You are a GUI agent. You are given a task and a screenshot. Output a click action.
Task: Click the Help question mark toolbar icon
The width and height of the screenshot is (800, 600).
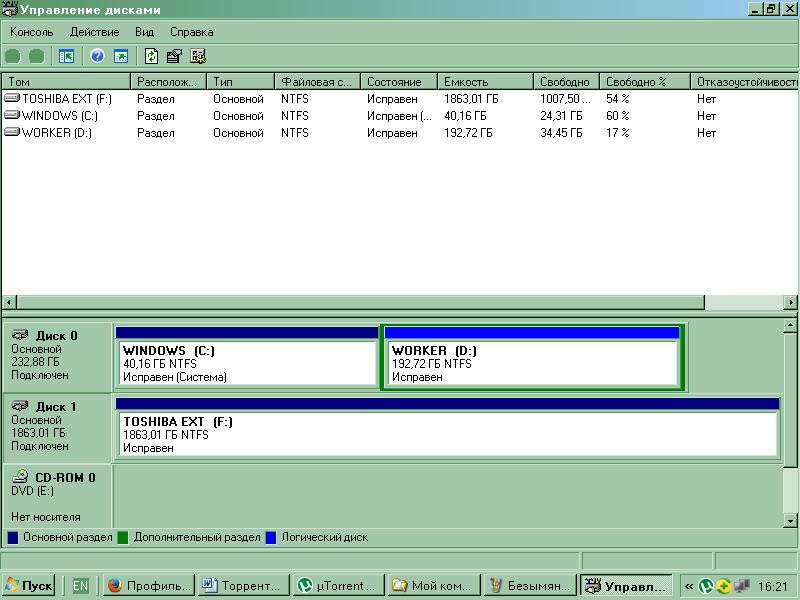(97, 56)
